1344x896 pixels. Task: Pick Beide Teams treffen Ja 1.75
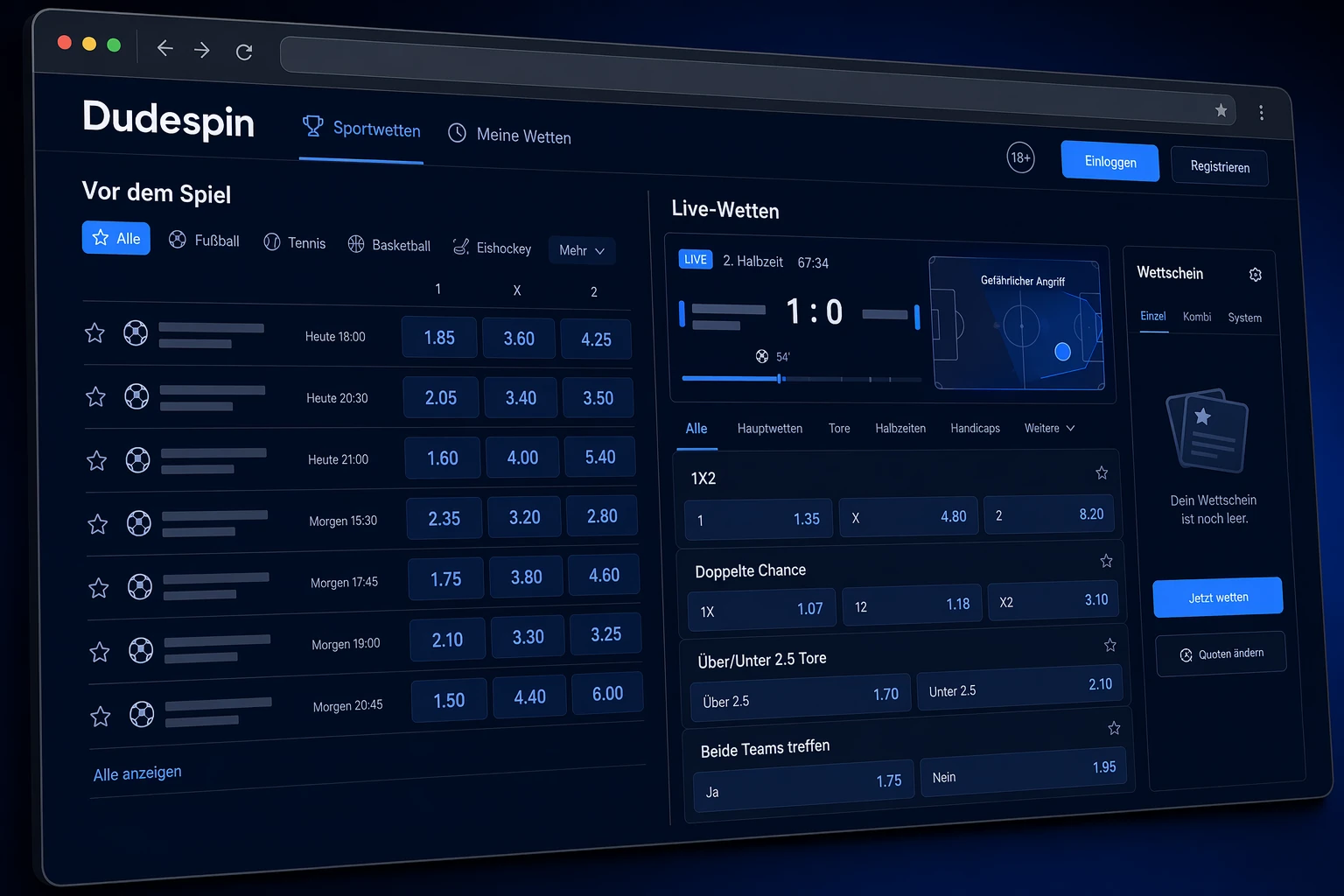pyautogui.click(x=804, y=786)
